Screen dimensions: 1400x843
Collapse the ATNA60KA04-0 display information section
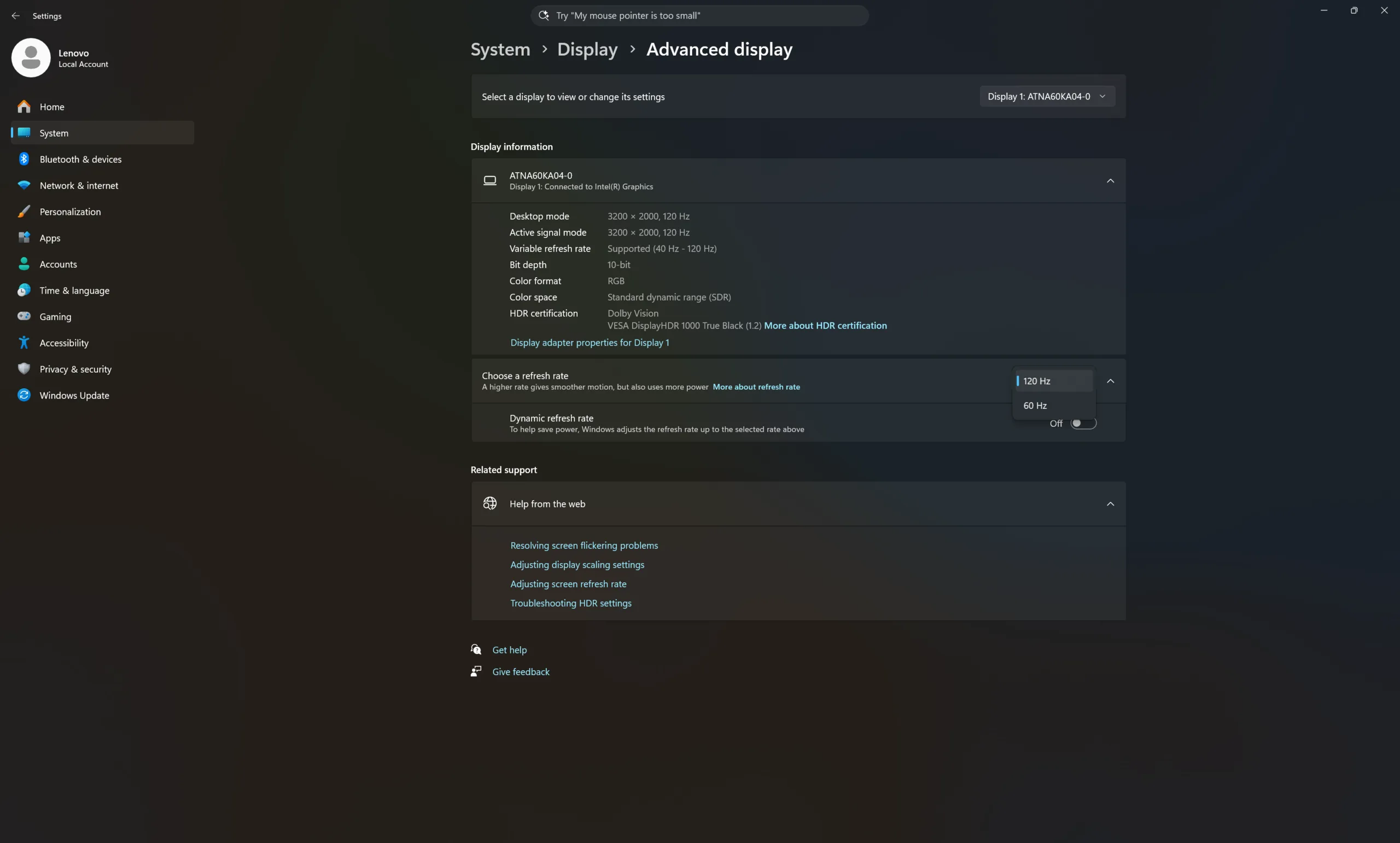[1110, 180]
